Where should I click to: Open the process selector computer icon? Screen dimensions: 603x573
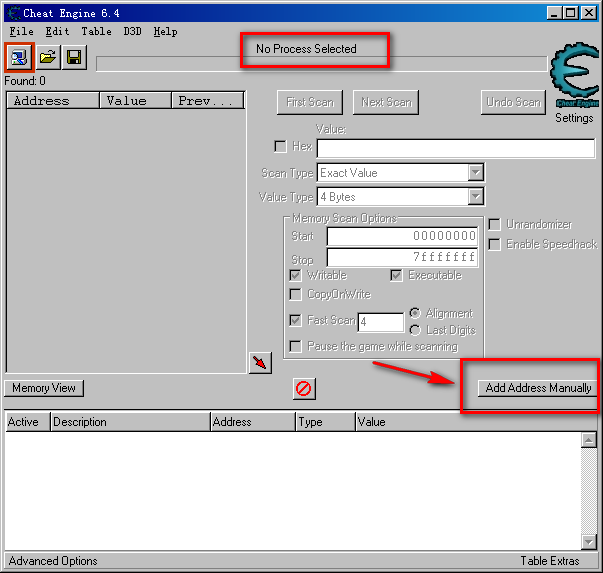[19, 58]
